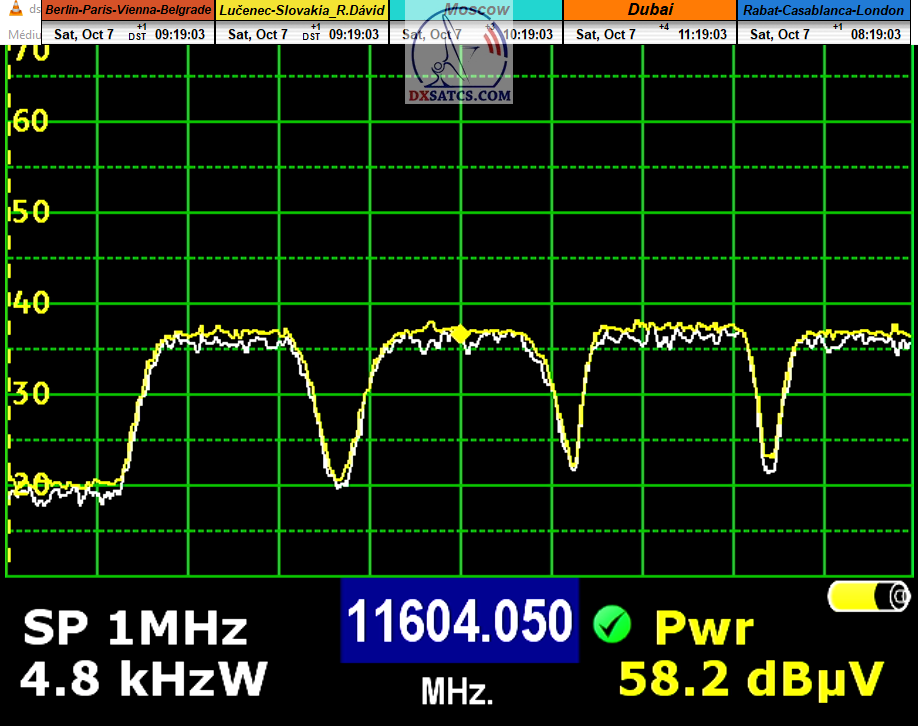Select the Dubai time zone header

click(x=650, y=10)
